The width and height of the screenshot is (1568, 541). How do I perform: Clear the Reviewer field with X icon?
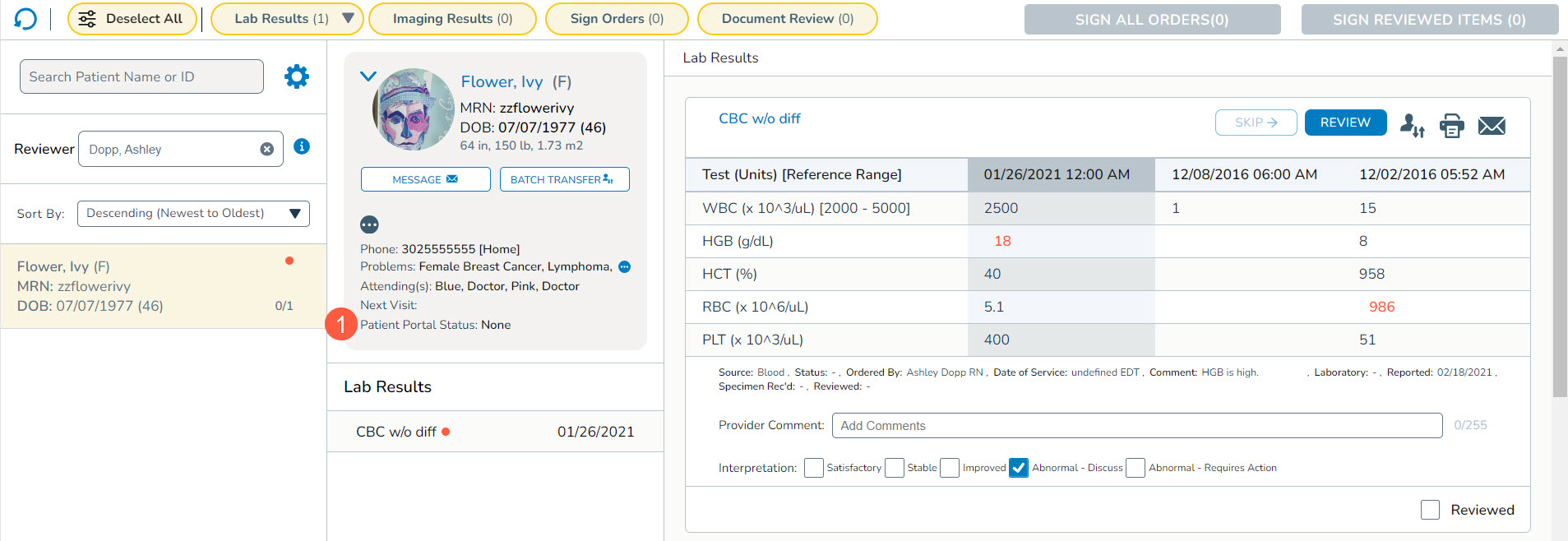266,149
